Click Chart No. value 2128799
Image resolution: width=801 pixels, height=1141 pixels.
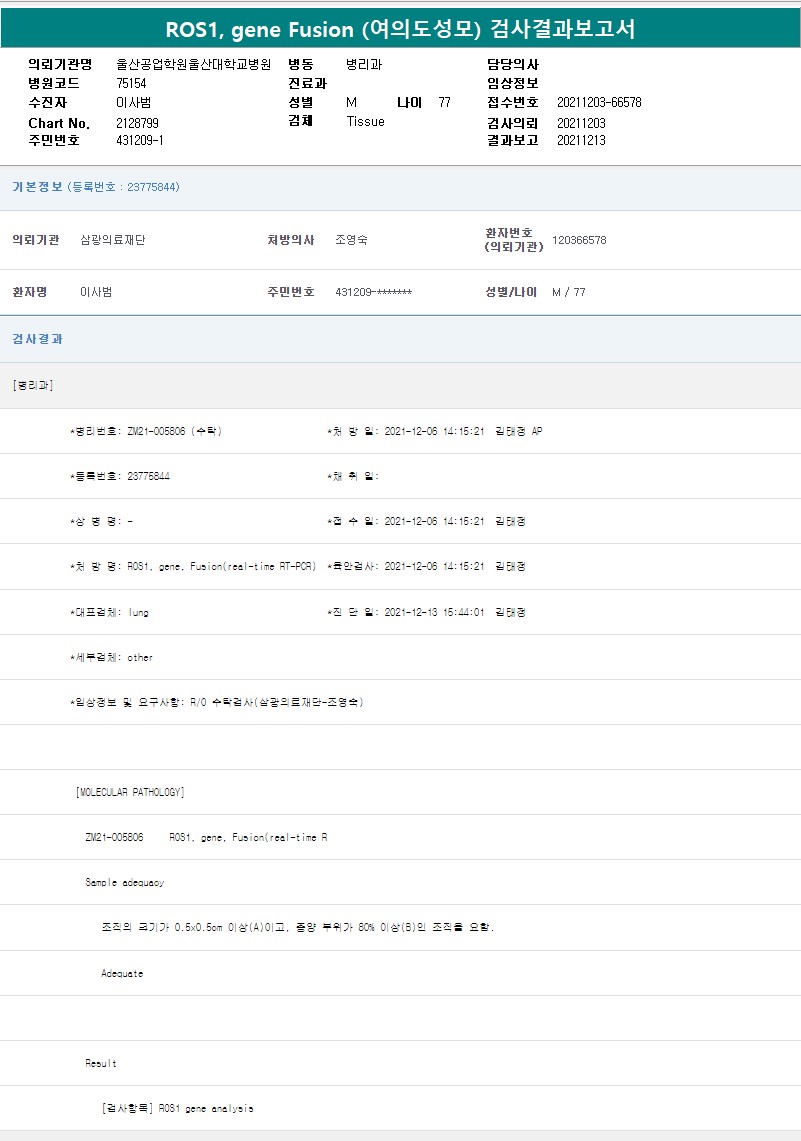point(138,123)
